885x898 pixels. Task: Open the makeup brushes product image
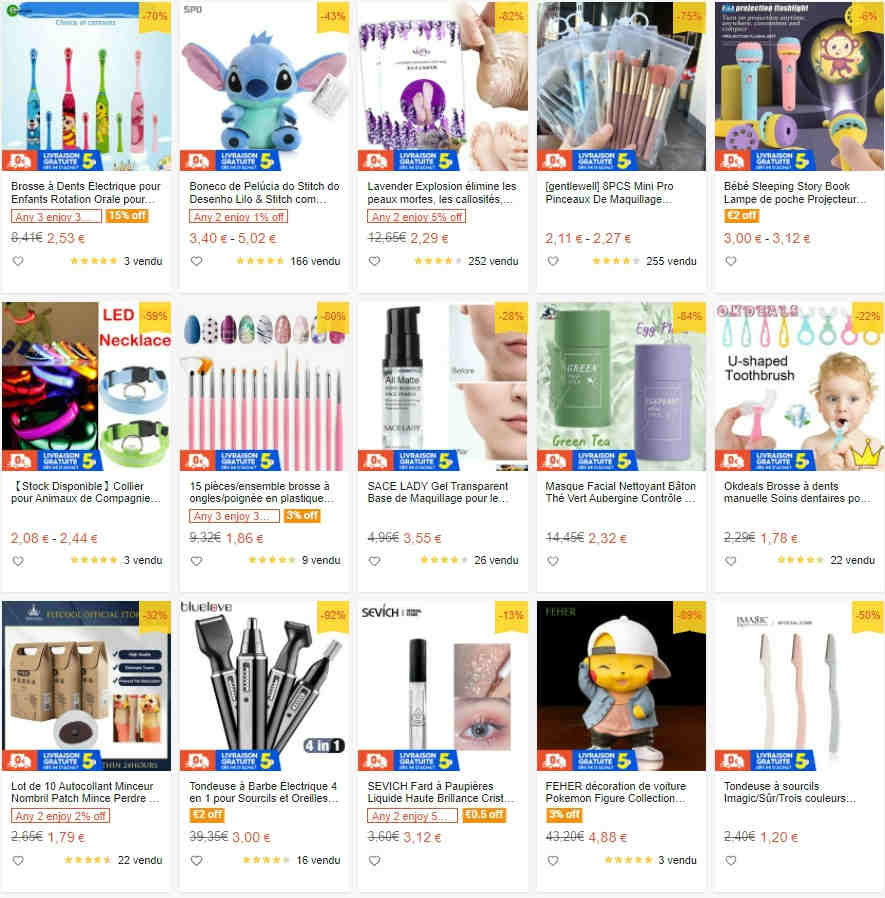tap(621, 86)
